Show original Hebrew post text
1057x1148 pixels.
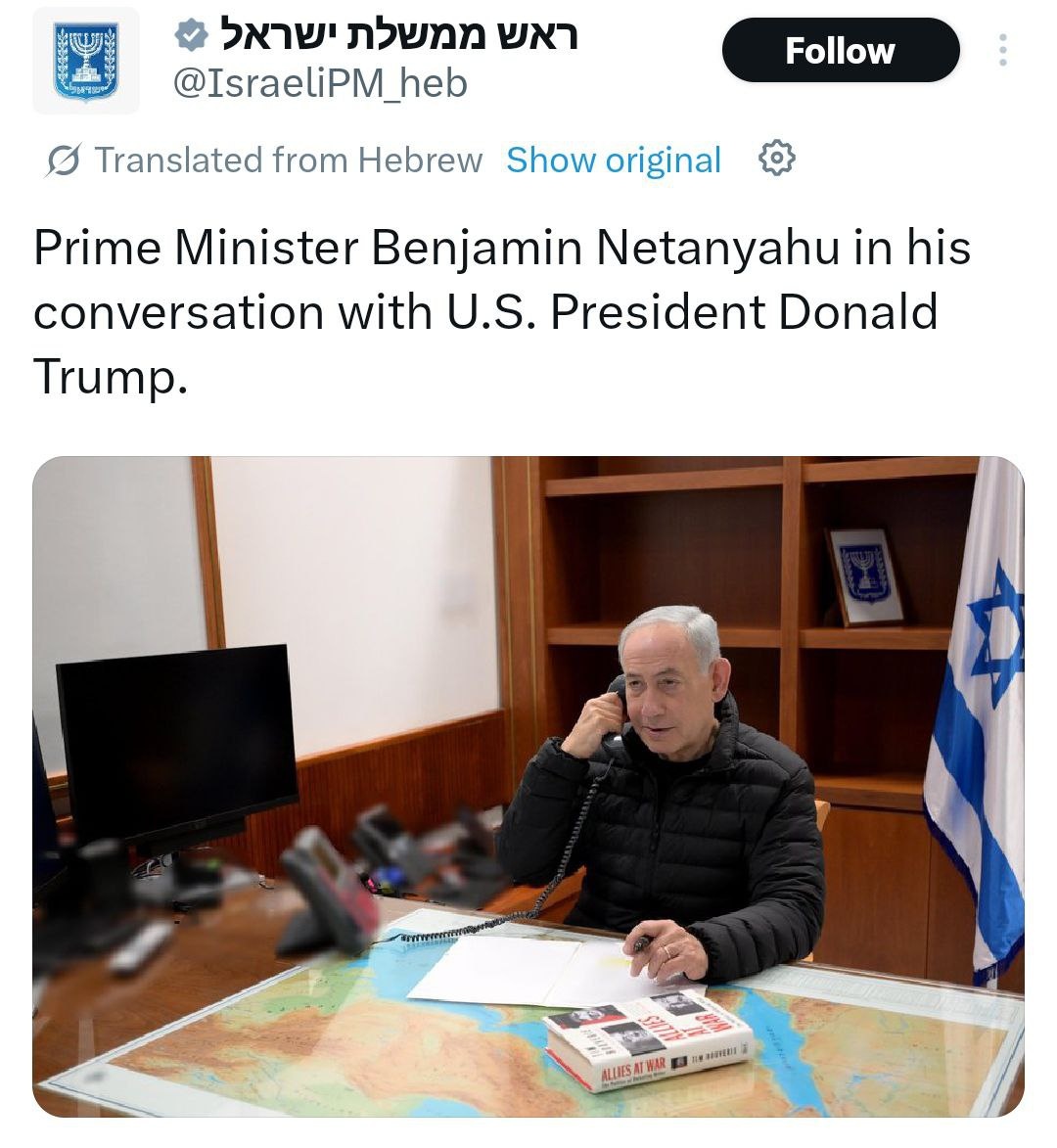click(614, 161)
